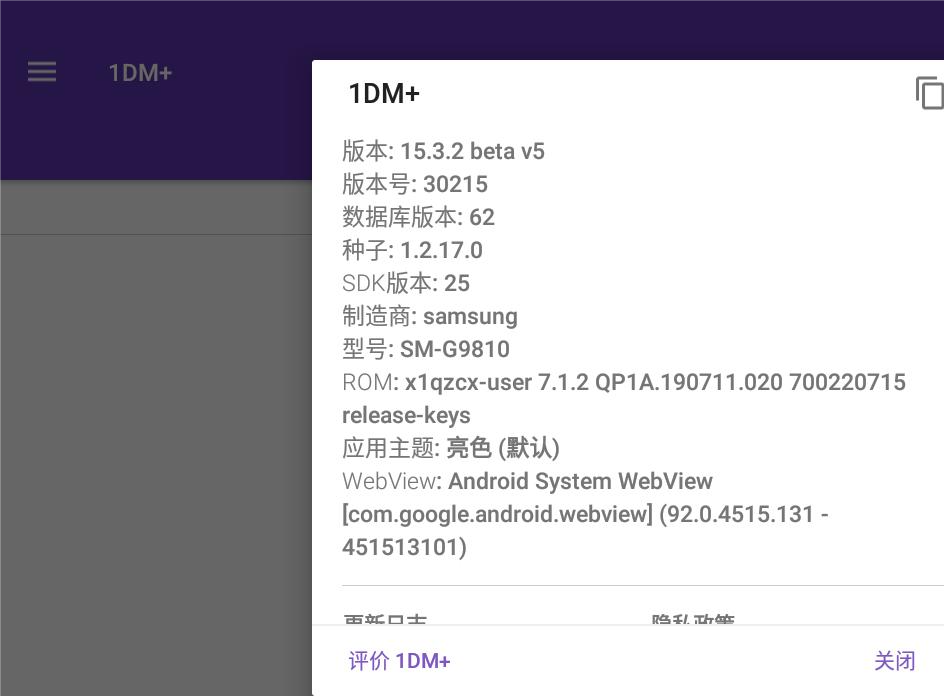Click the Android System WebView text
The image size is (944, 696).
coord(580,481)
